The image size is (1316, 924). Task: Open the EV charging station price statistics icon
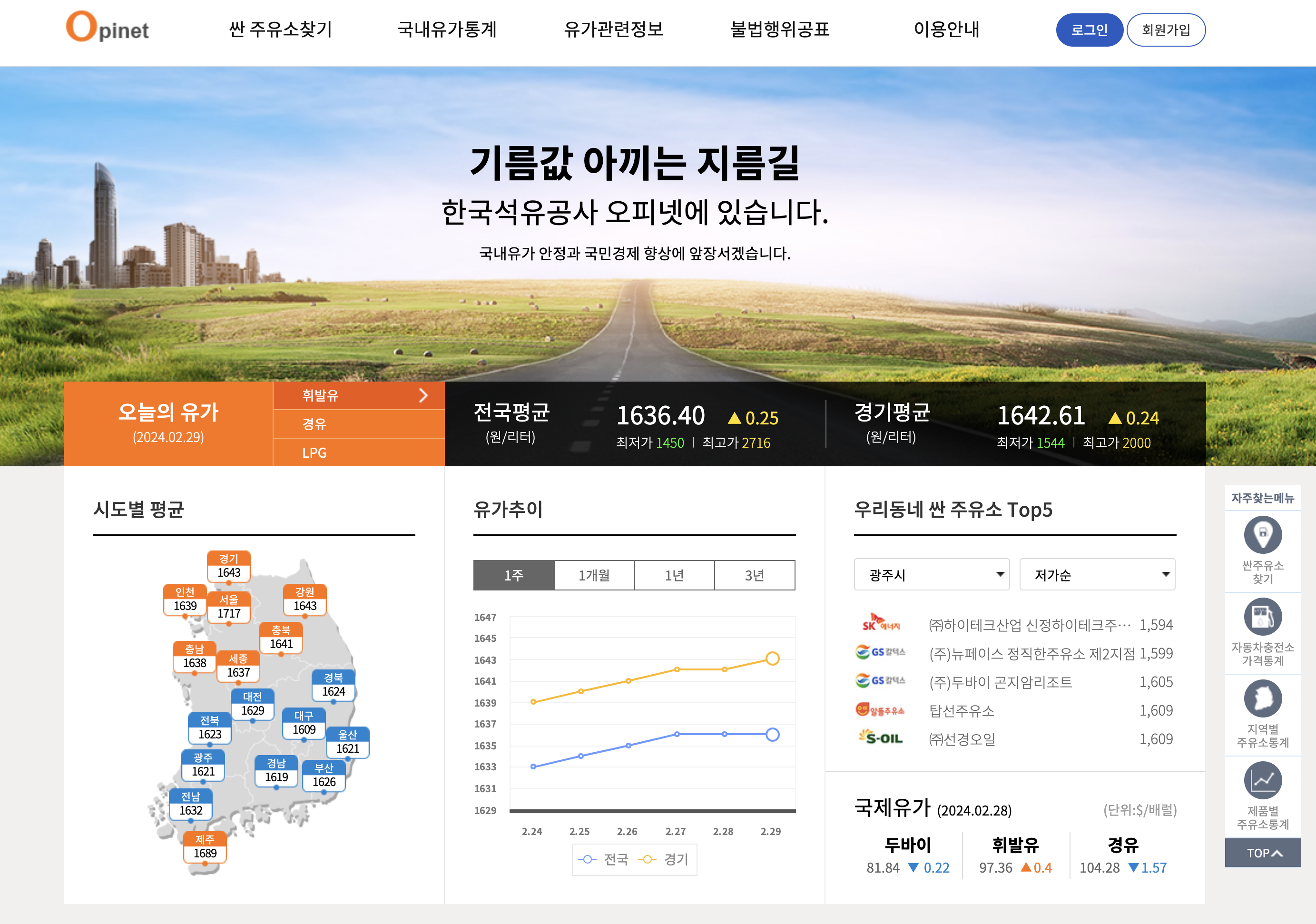coord(1262,617)
